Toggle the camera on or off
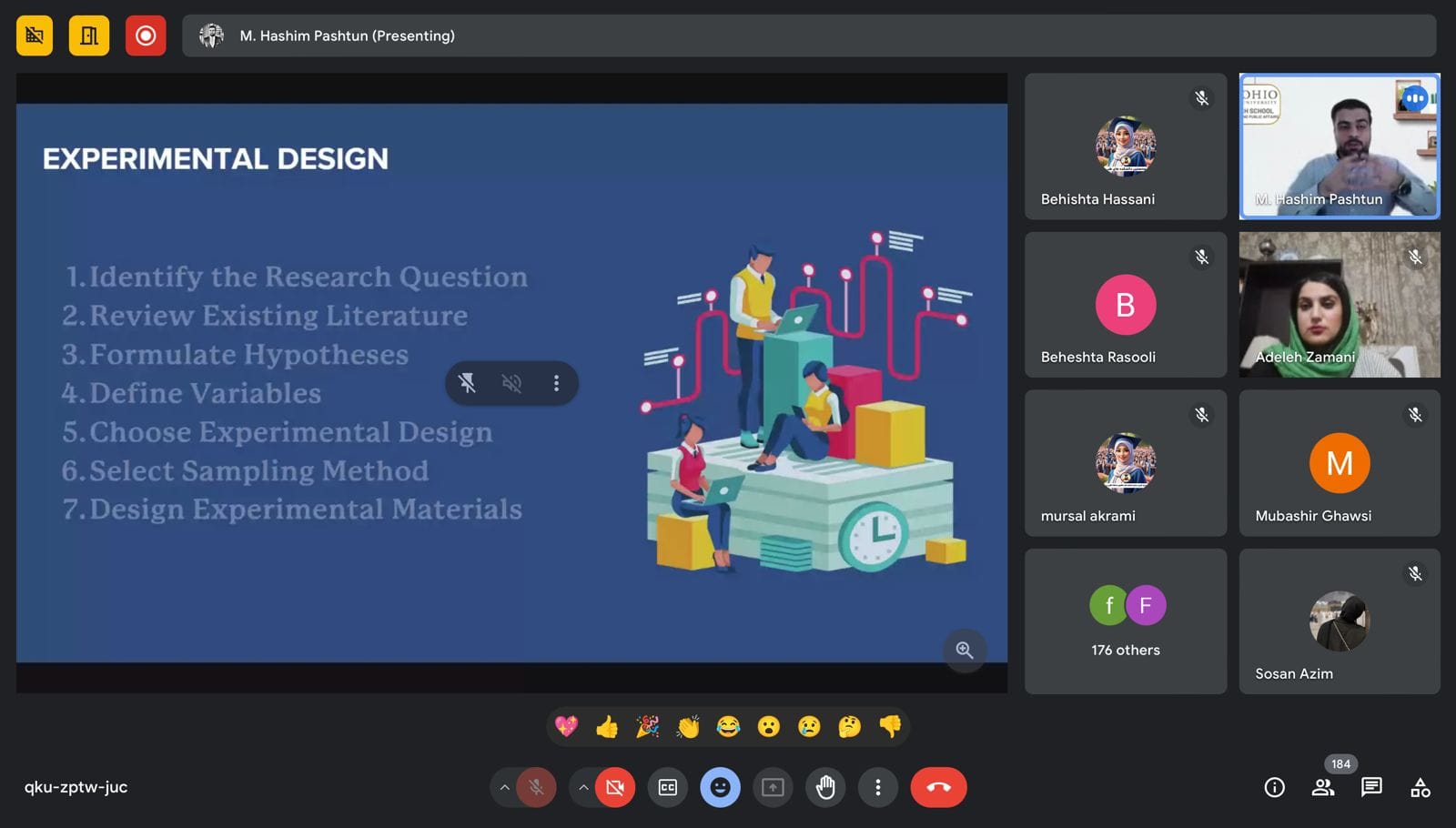Image resolution: width=1456 pixels, height=828 pixels. pos(615,788)
